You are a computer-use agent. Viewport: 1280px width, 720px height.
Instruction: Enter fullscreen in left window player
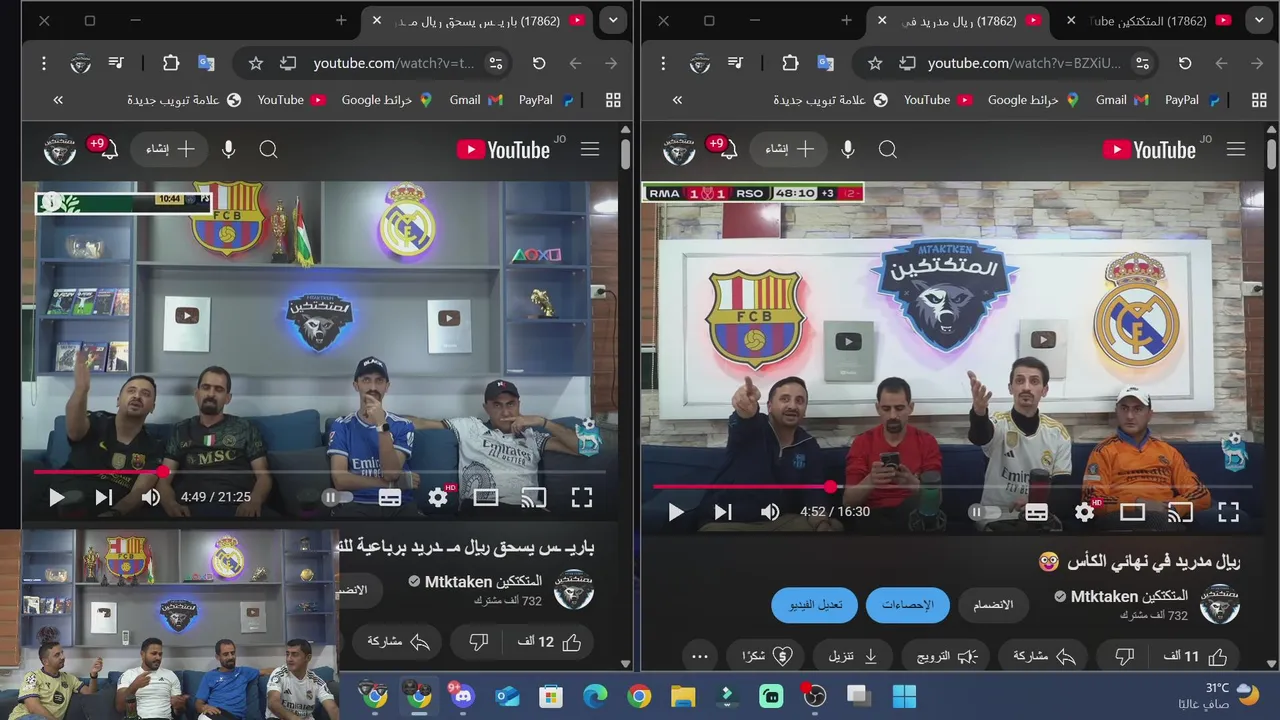click(x=582, y=497)
